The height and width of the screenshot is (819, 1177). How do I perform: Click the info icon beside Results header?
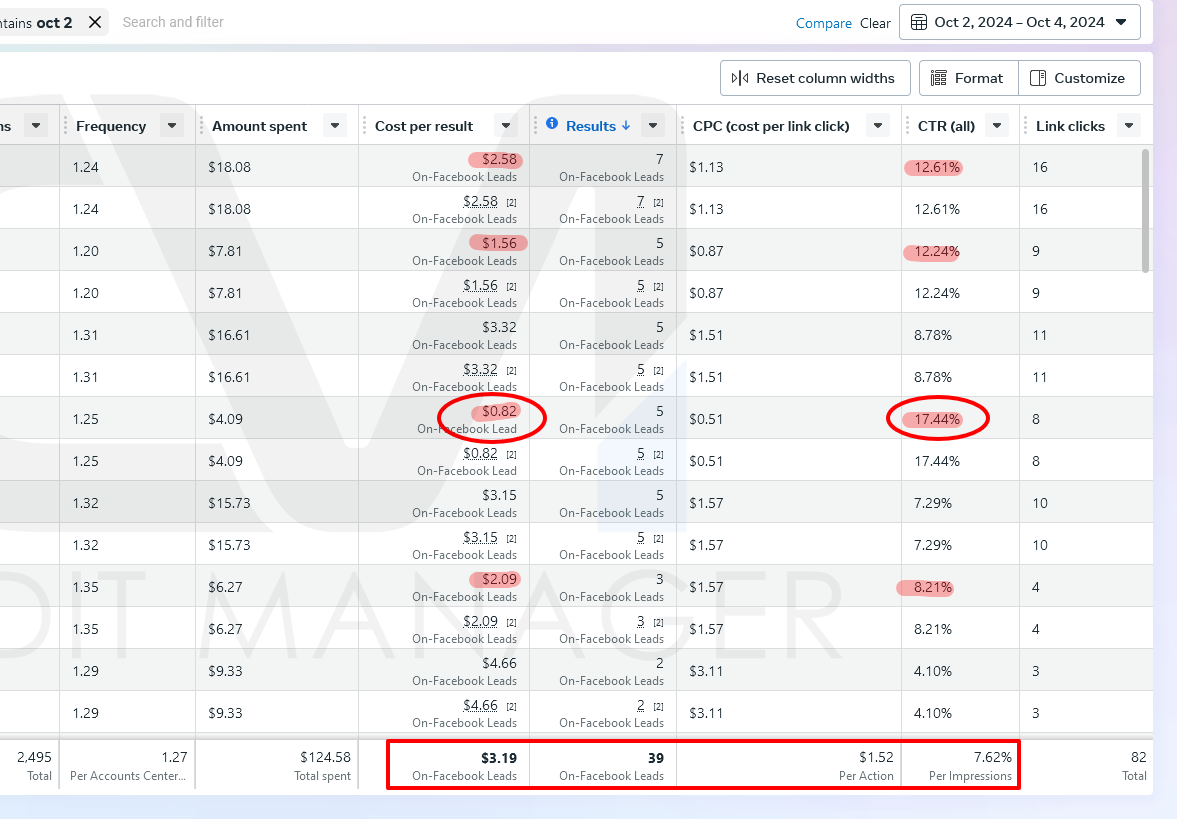(x=552, y=124)
